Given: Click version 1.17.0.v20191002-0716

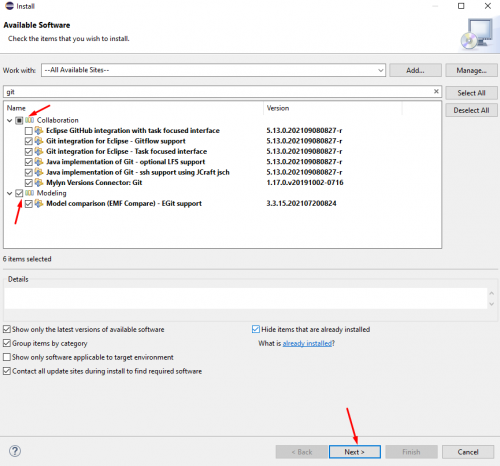Looking at the screenshot, I should [305, 183].
